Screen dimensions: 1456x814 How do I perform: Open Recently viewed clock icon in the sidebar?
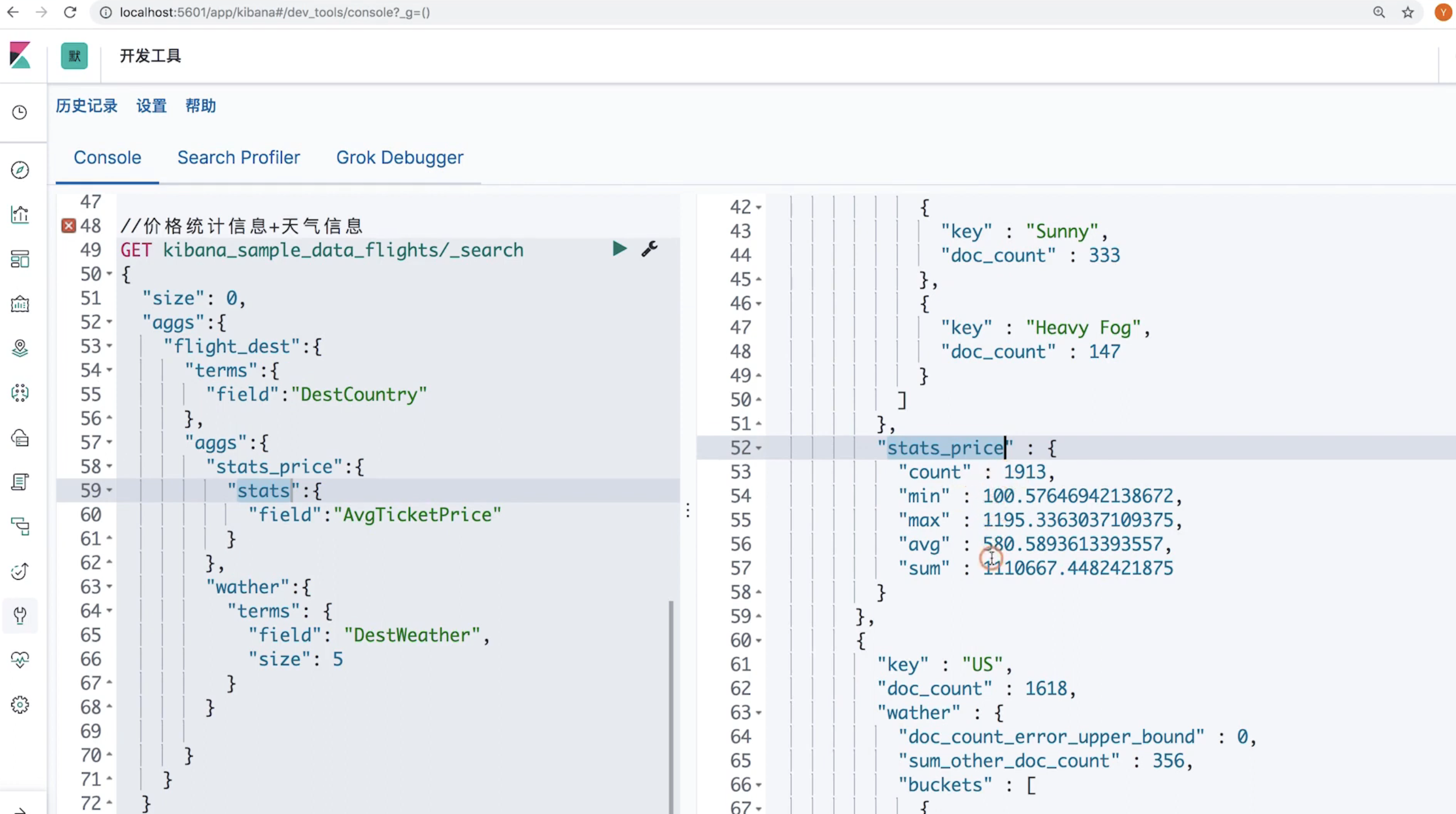20,112
